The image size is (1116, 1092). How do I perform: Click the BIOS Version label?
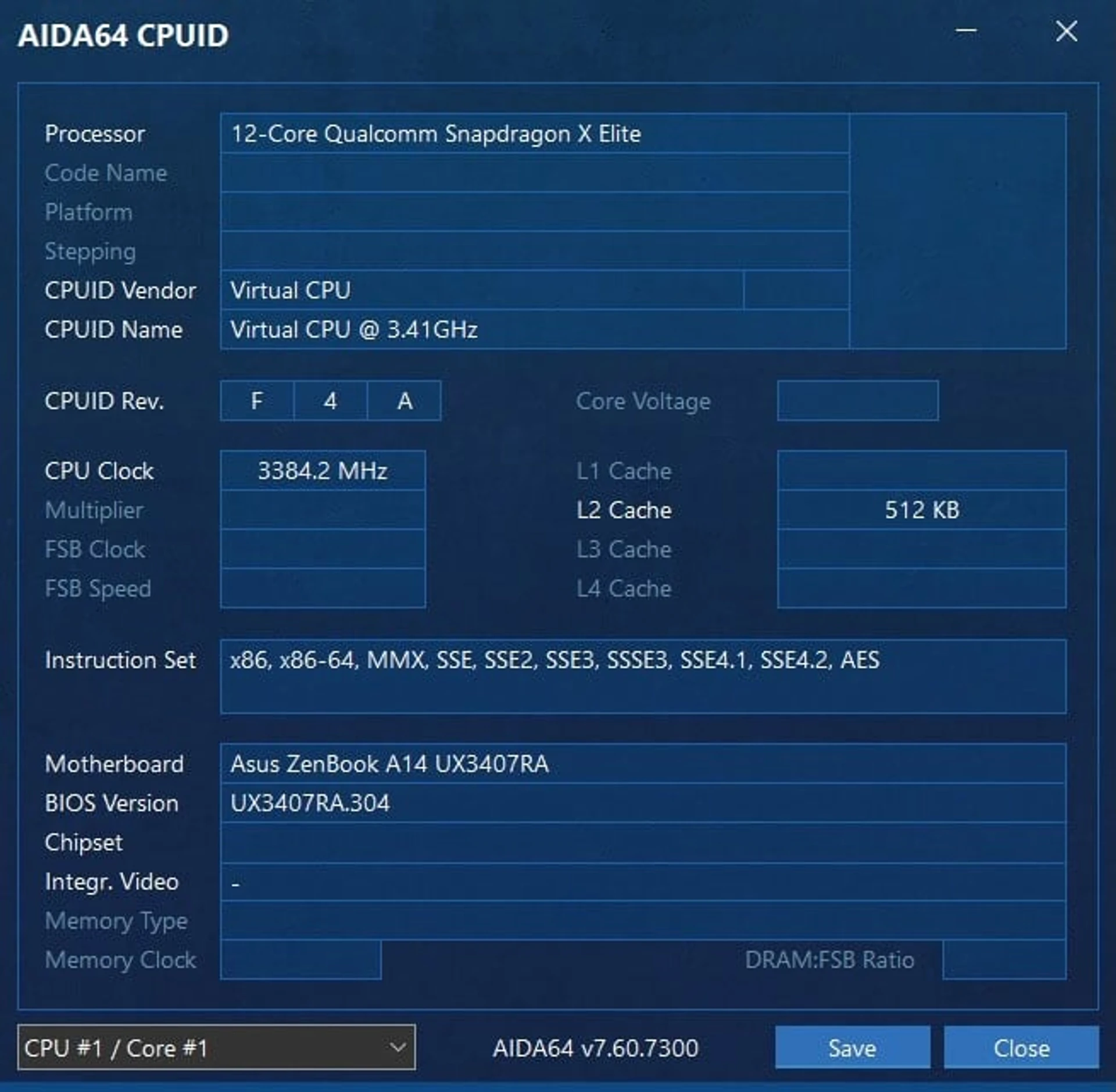(x=112, y=803)
